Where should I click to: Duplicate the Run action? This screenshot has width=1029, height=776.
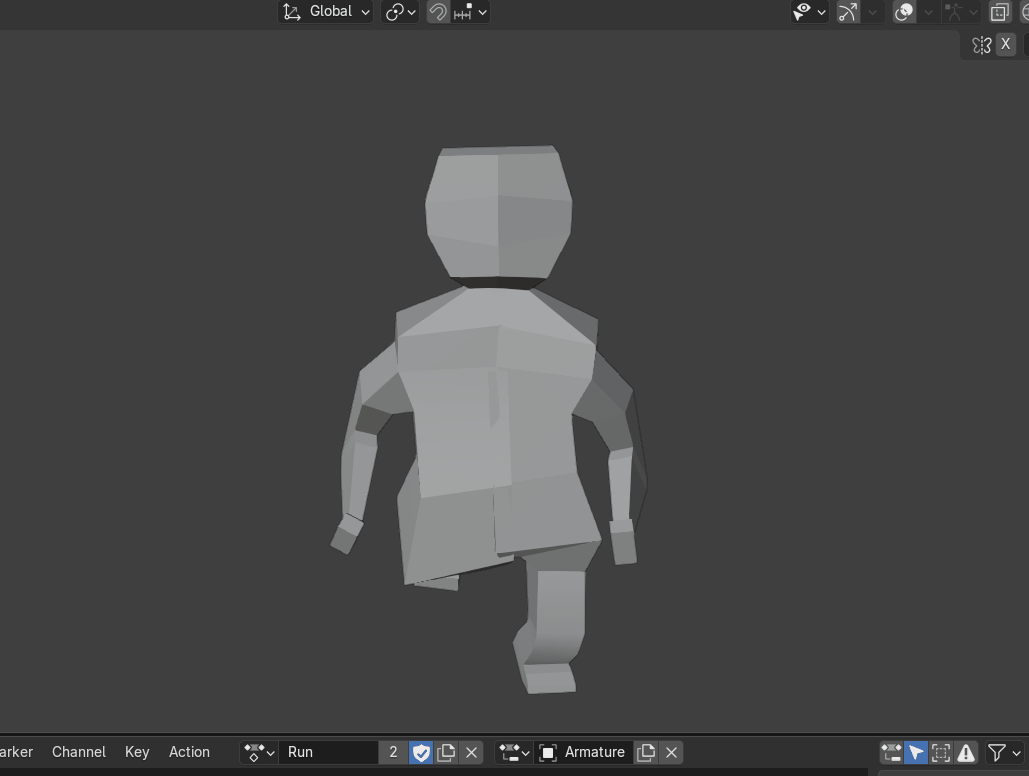[x=446, y=752]
